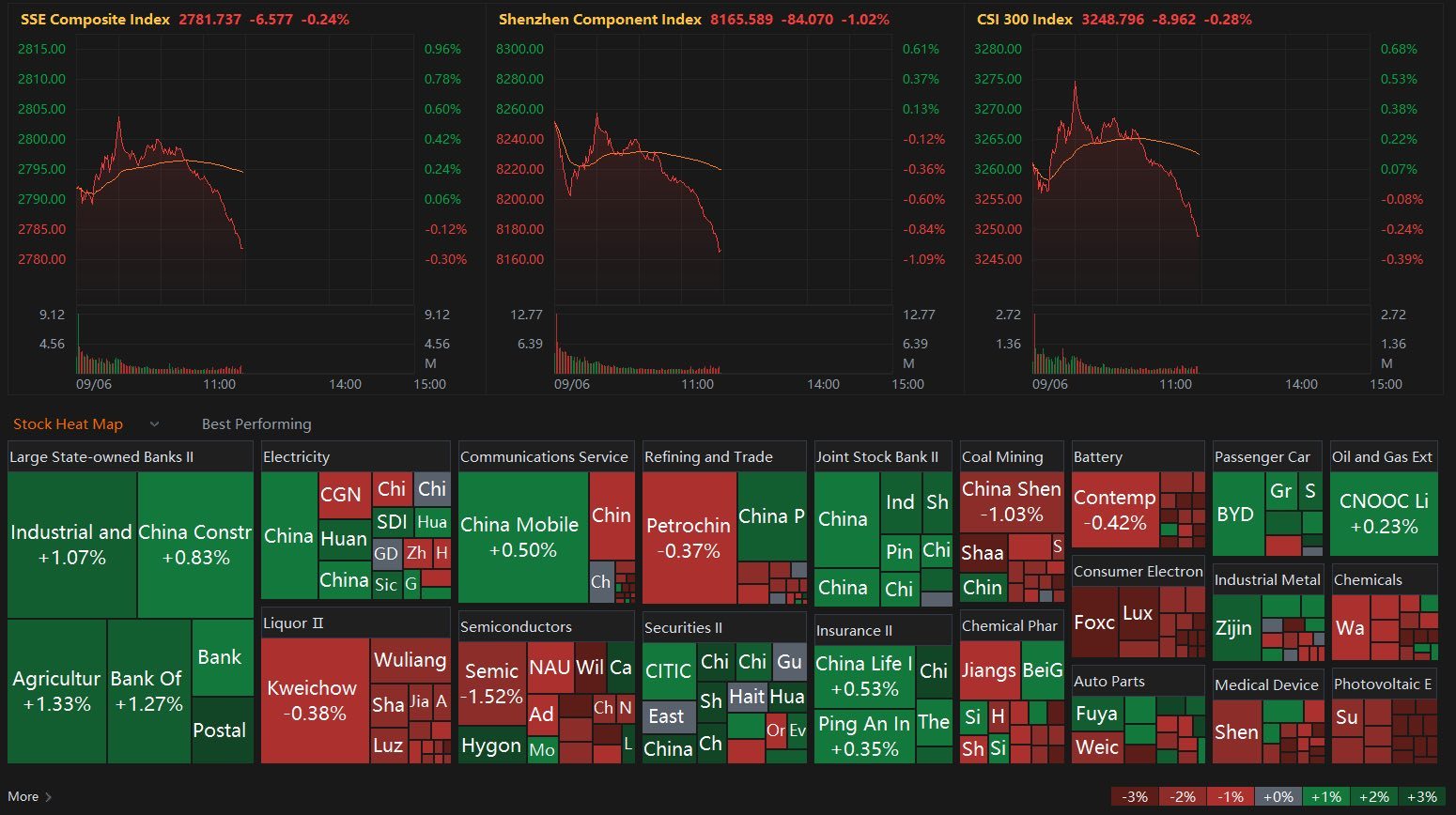Select the China Life +0.53% tile
The image size is (1456, 815).
pyautogui.click(x=863, y=676)
